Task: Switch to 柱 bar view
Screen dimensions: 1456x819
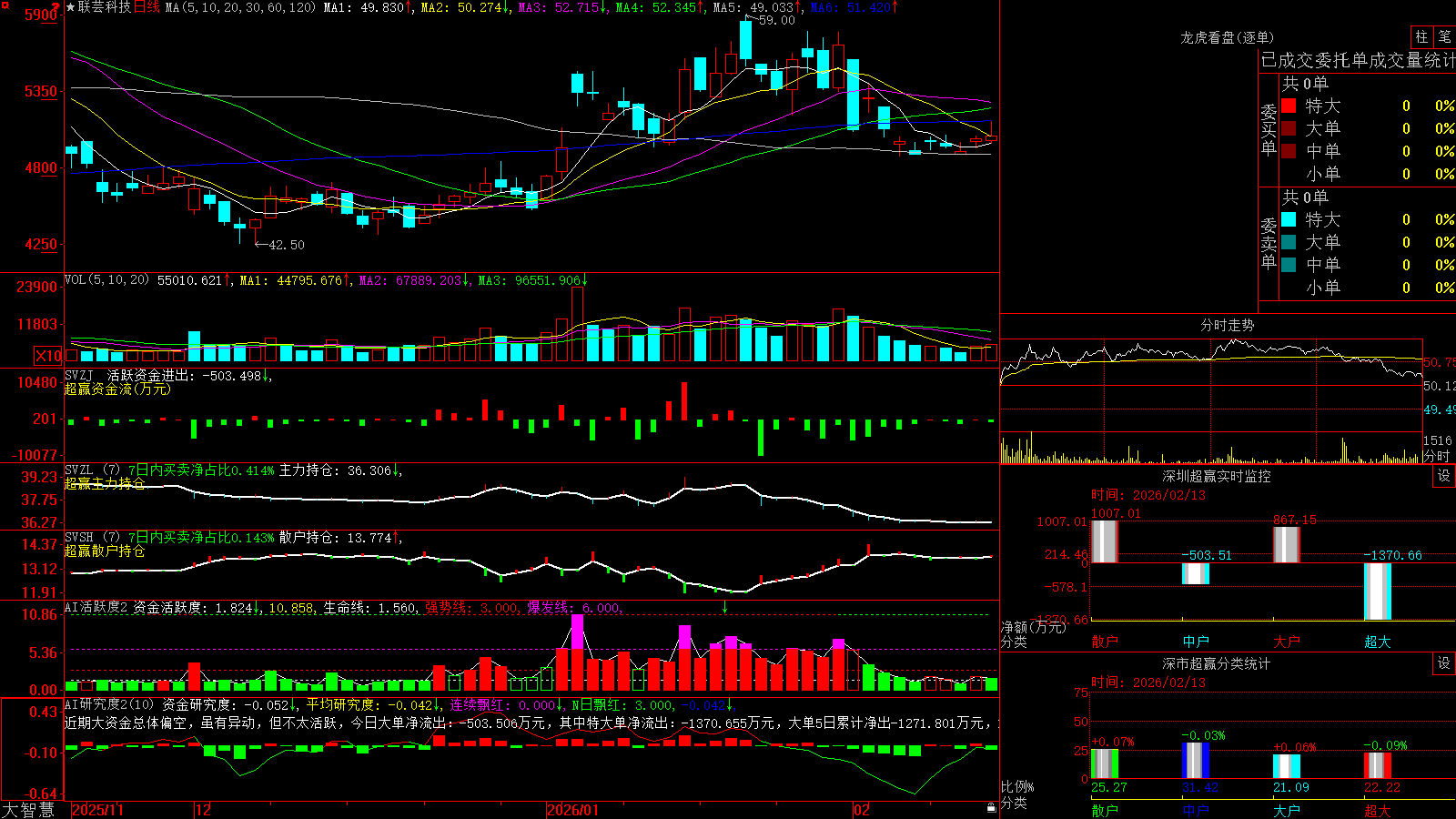Action: click(x=1421, y=36)
